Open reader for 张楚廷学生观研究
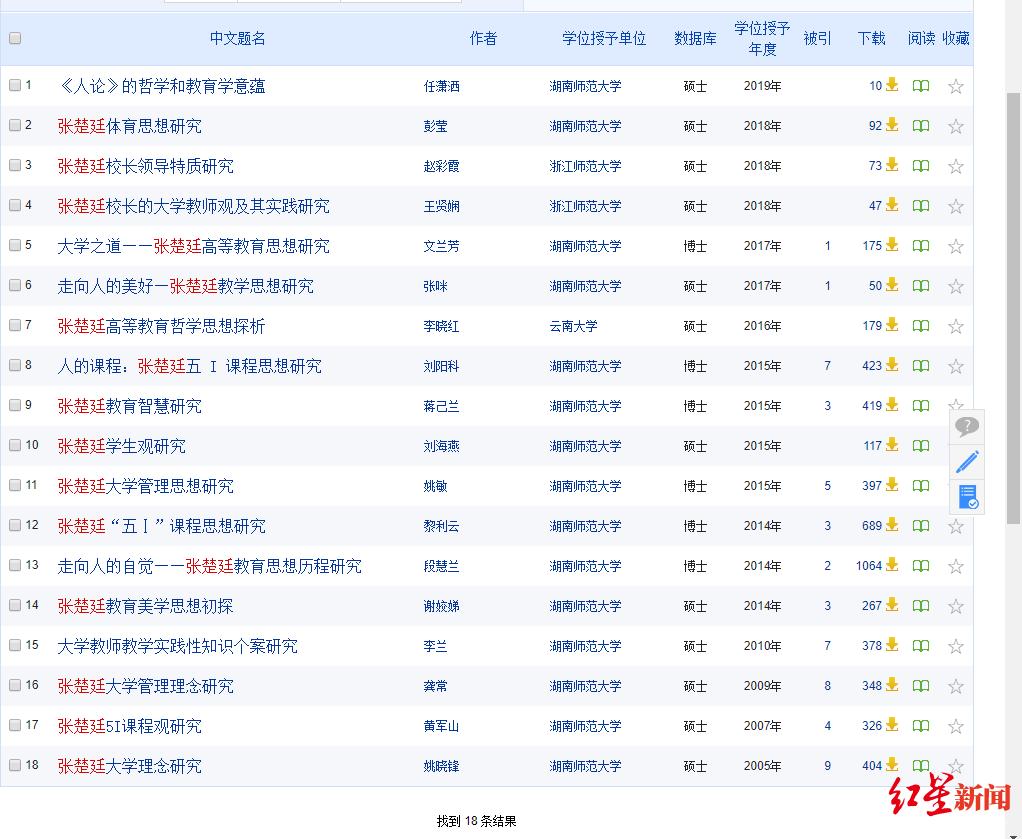Image resolution: width=1022 pixels, height=839 pixels. [x=920, y=446]
